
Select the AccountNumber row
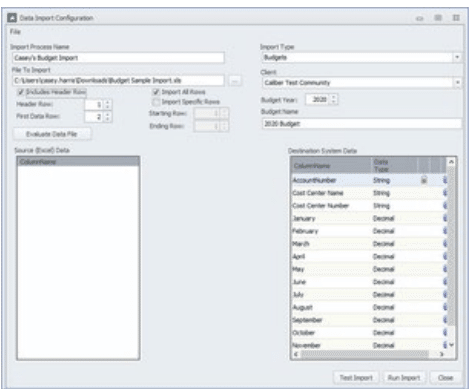[369, 180]
